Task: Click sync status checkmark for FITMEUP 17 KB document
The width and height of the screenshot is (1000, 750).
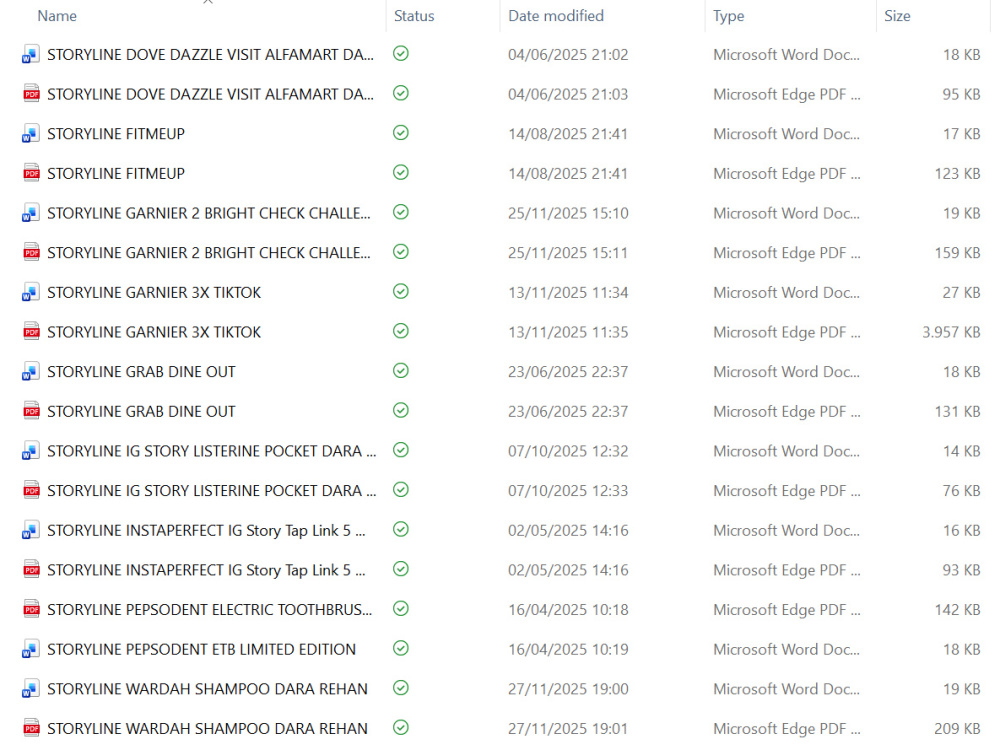Action: tap(401, 133)
